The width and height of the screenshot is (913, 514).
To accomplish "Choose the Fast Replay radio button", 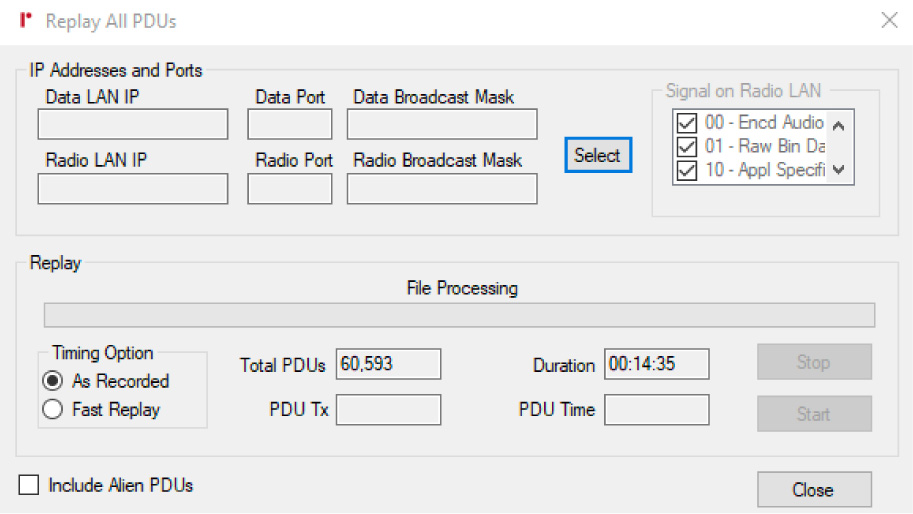I will click(x=52, y=409).
